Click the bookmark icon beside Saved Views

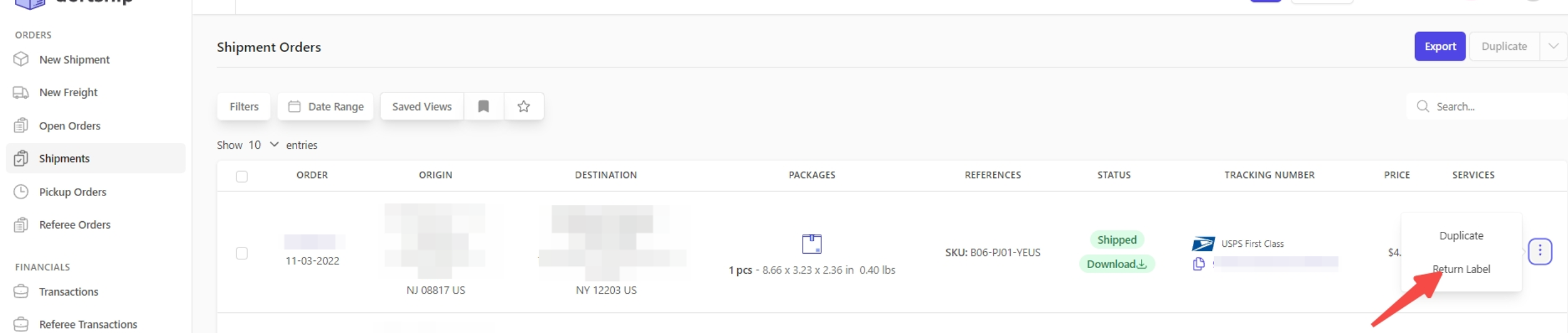[483, 106]
